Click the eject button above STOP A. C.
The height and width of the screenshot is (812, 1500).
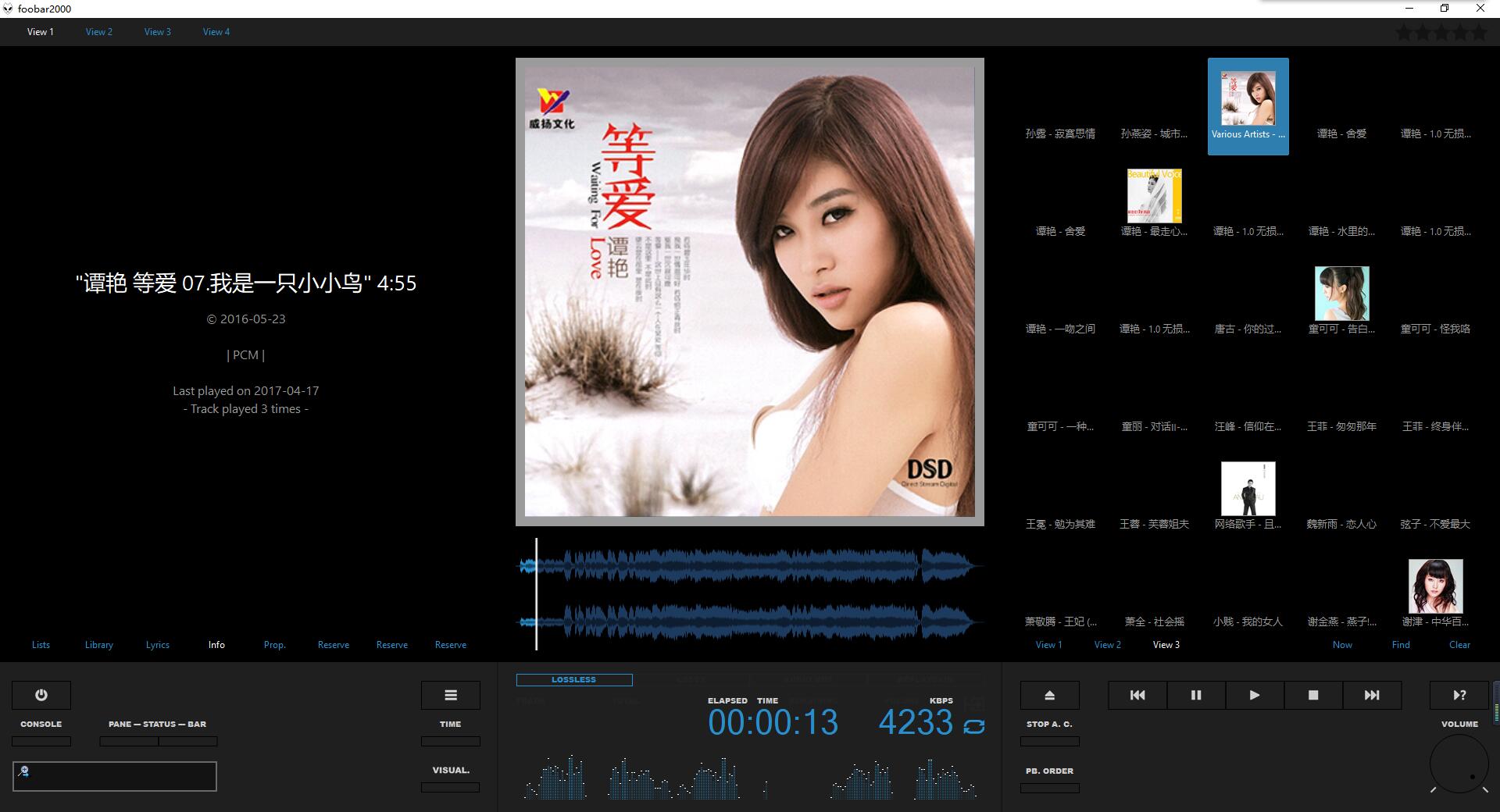coord(1050,695)
